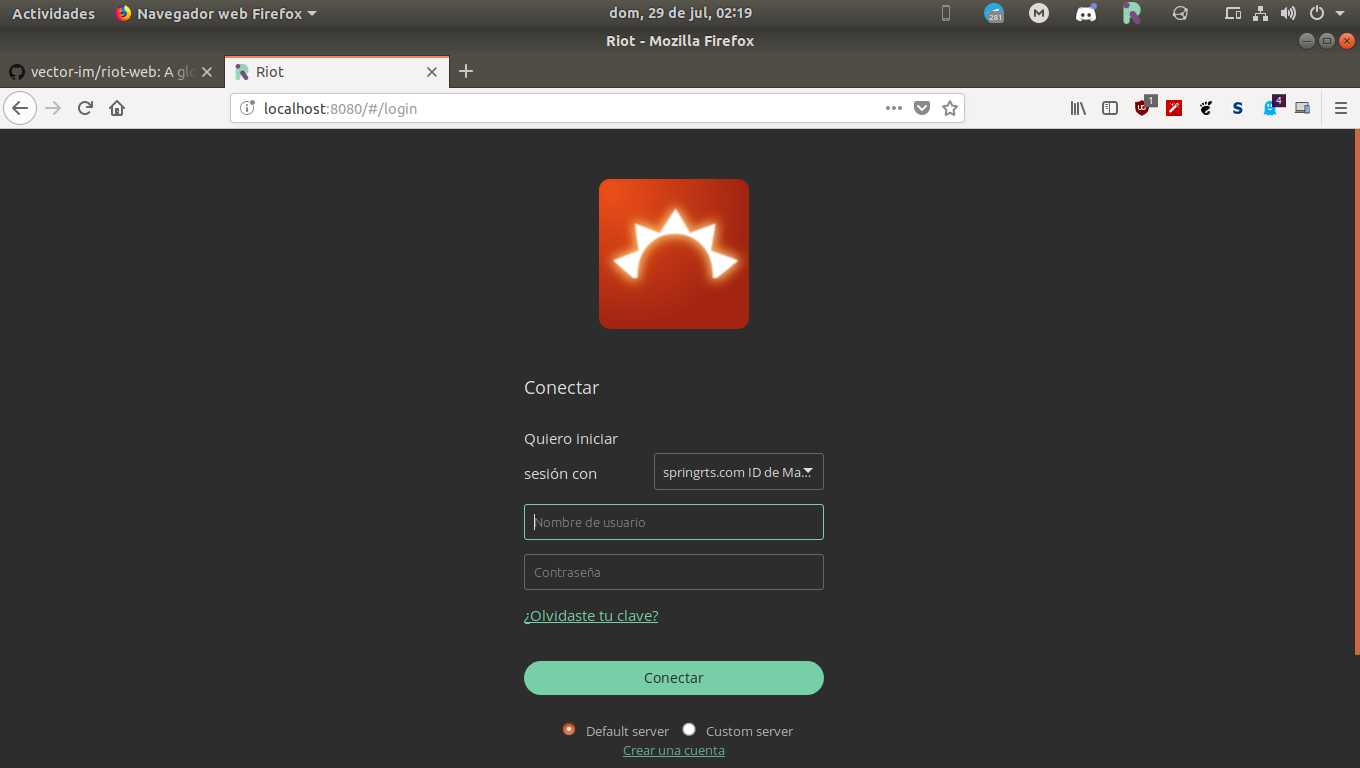Open the Navegador web Firefox app menu
The height and width of the screenshot is (768, 1360).
(216, 13)
